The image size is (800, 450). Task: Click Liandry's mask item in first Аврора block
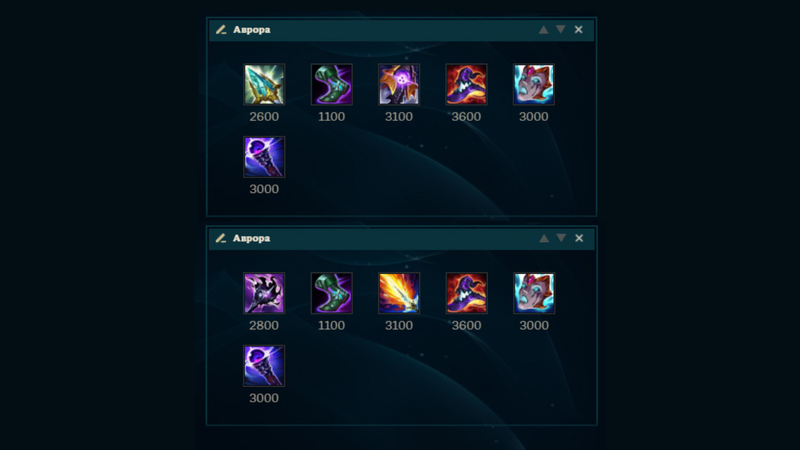(x=533, y=85)
